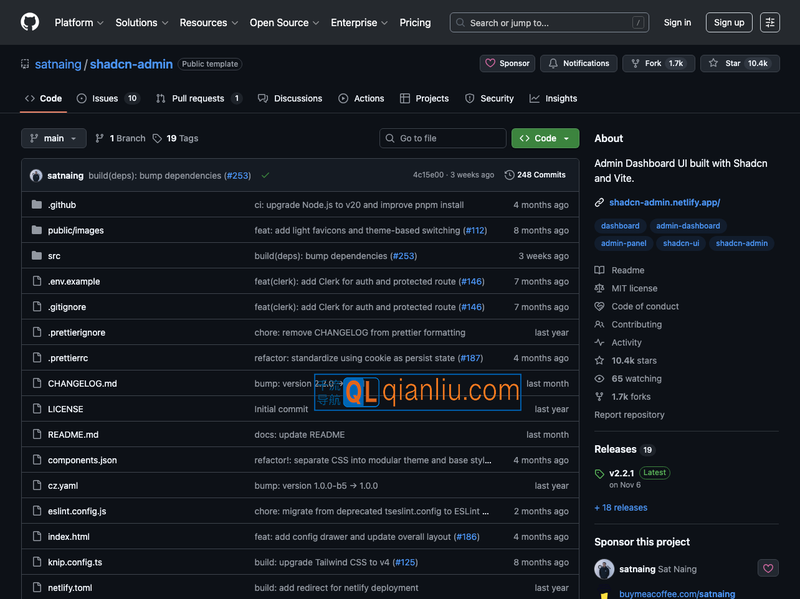Open the Solutions dropdown menu
Image resolution: width=800 pixels, height=599 pixels.
click(142, 22)
